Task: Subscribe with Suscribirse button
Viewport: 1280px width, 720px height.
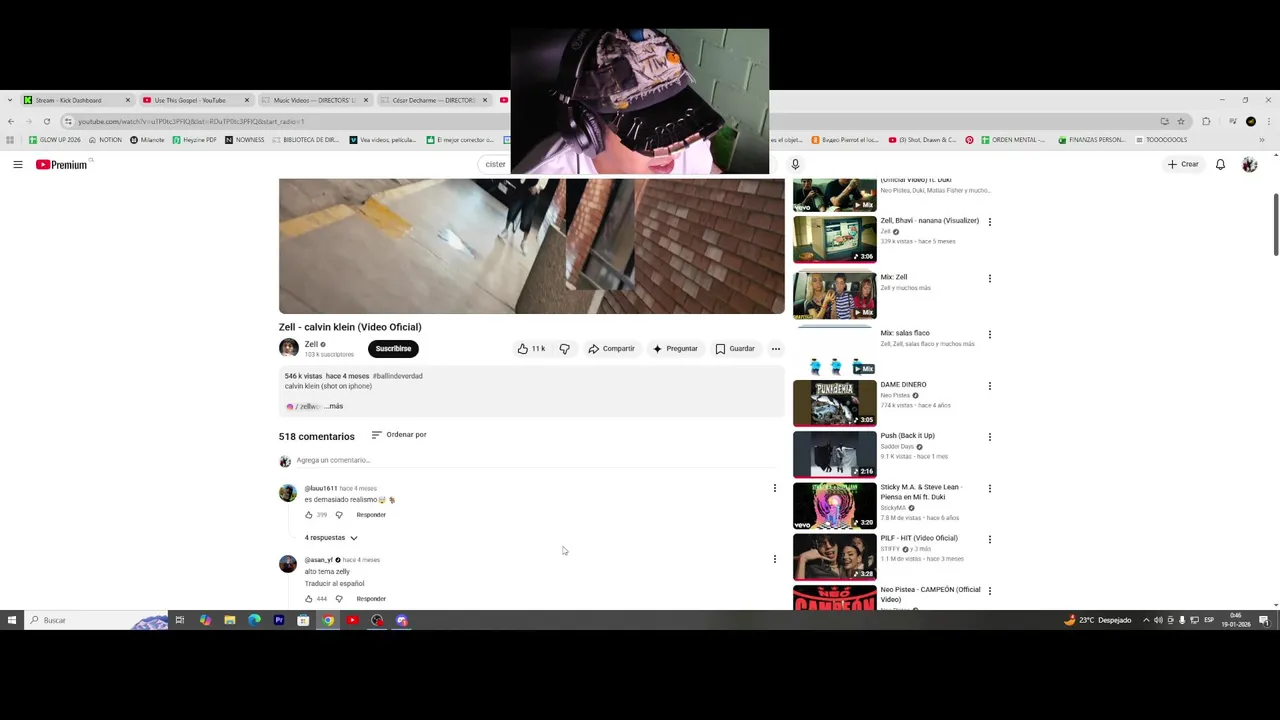Action: [x=393, y=349]
